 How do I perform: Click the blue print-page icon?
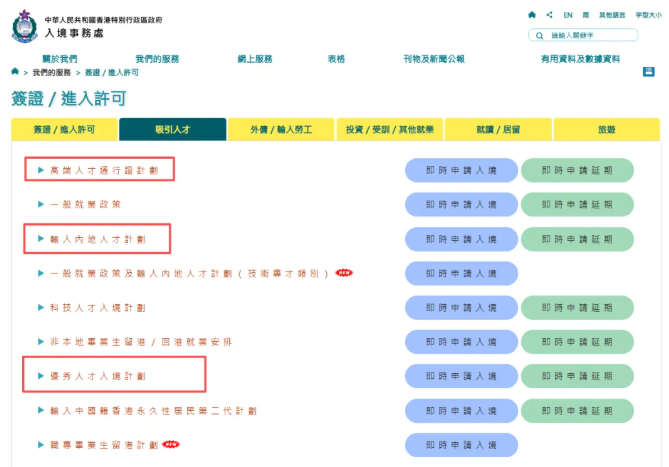pyautogui.click(x=649, y=72)
